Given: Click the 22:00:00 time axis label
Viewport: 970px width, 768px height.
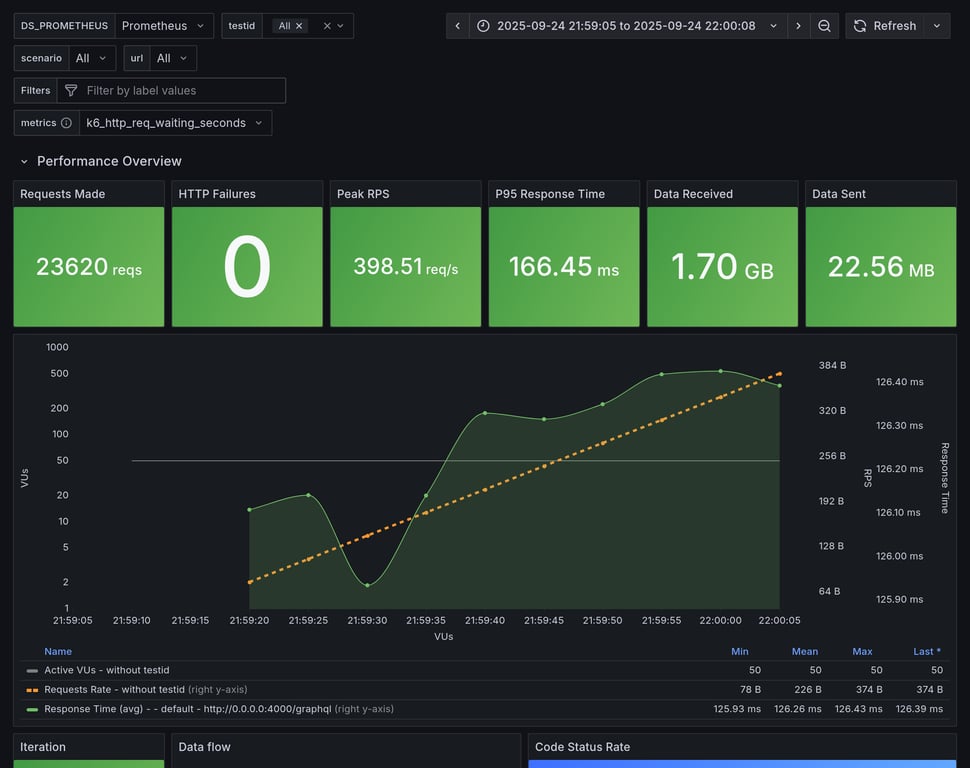Looking at the screenshot, I should 720,620.
